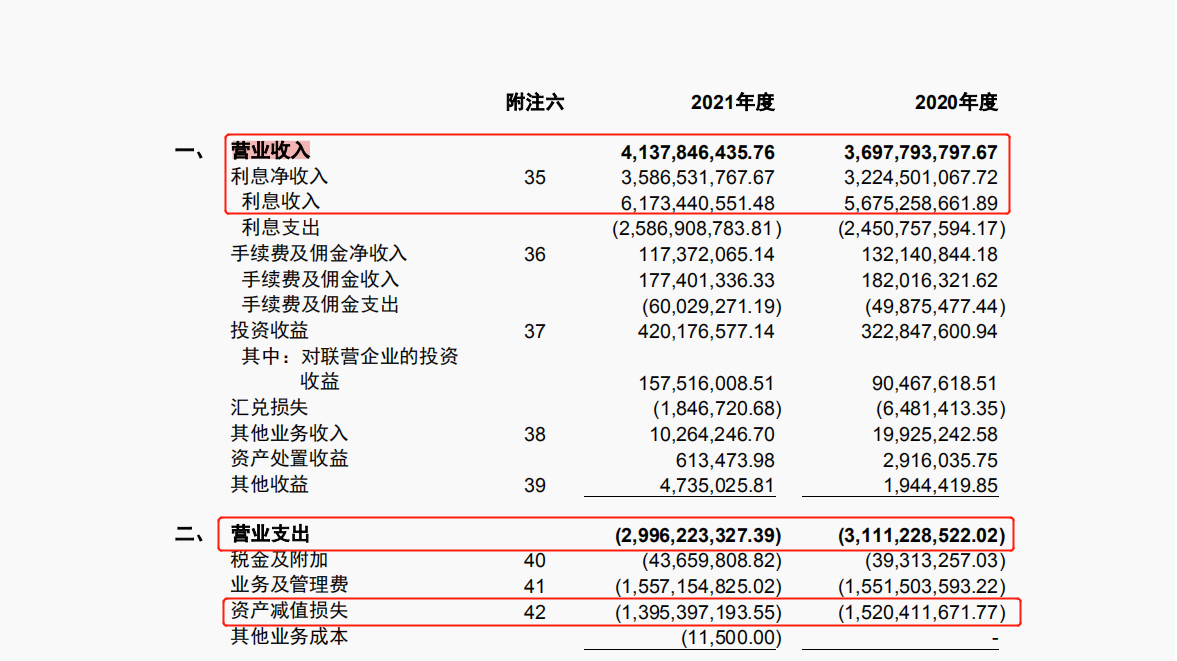
Task: Select 其中：对联营企业的投资 label
Action: tap(350, 356)
